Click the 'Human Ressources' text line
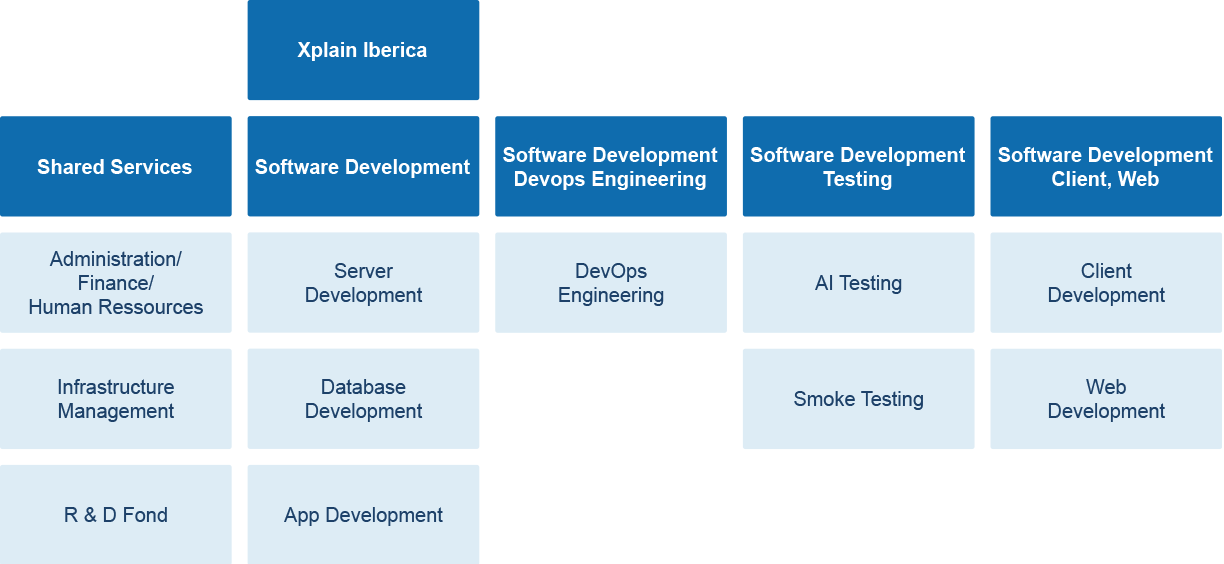1224x564 pixels. click(x=115, y=307)
